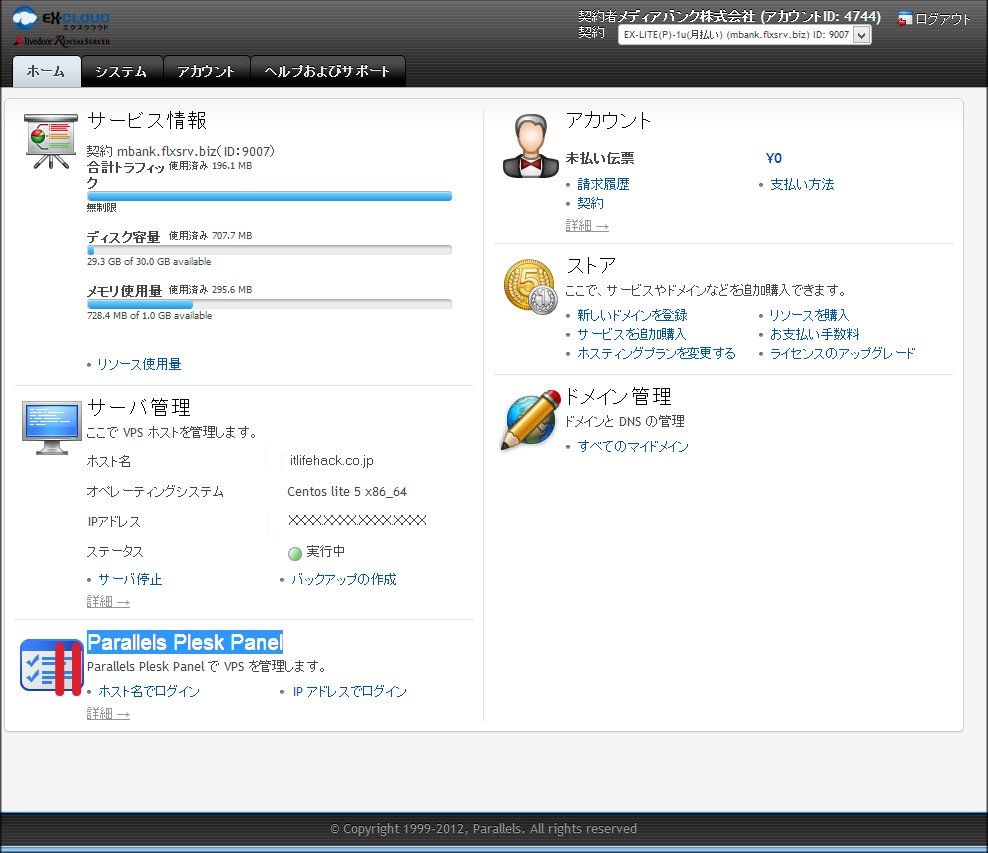Open the 請求履歴 link
Screen dimensions: 988x853
(x=603, y=184)
